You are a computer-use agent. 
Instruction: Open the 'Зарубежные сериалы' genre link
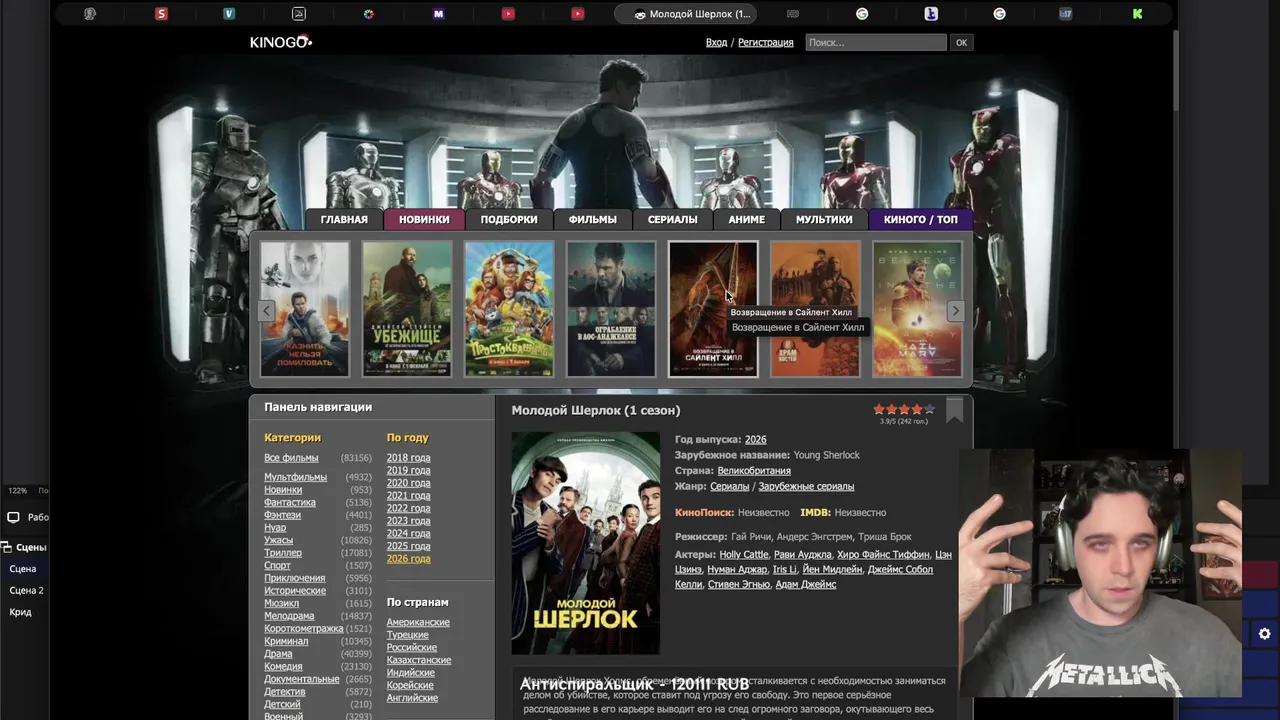[806, 486]
